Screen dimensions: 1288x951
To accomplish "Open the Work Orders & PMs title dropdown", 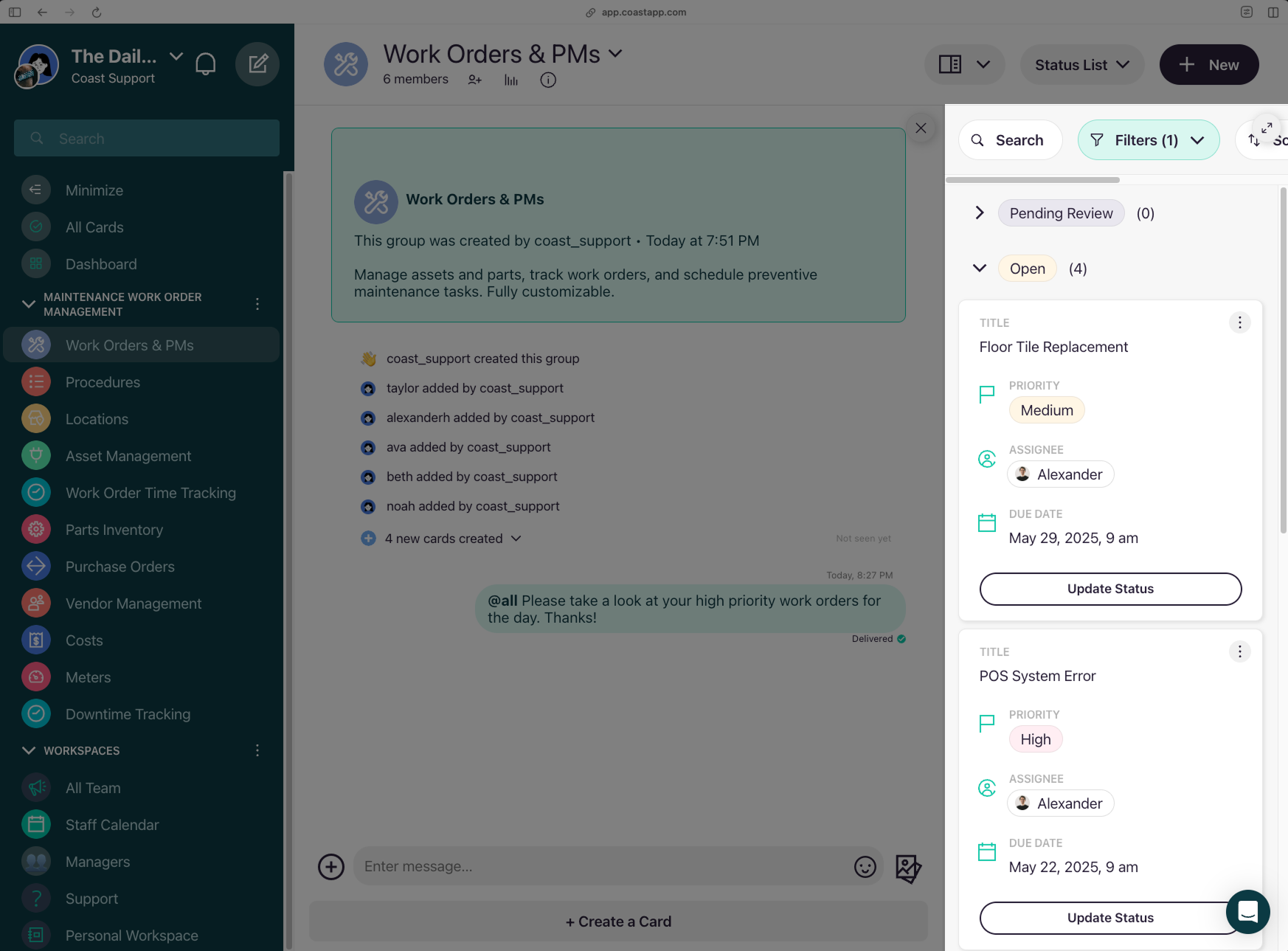I will click(615, 54).
